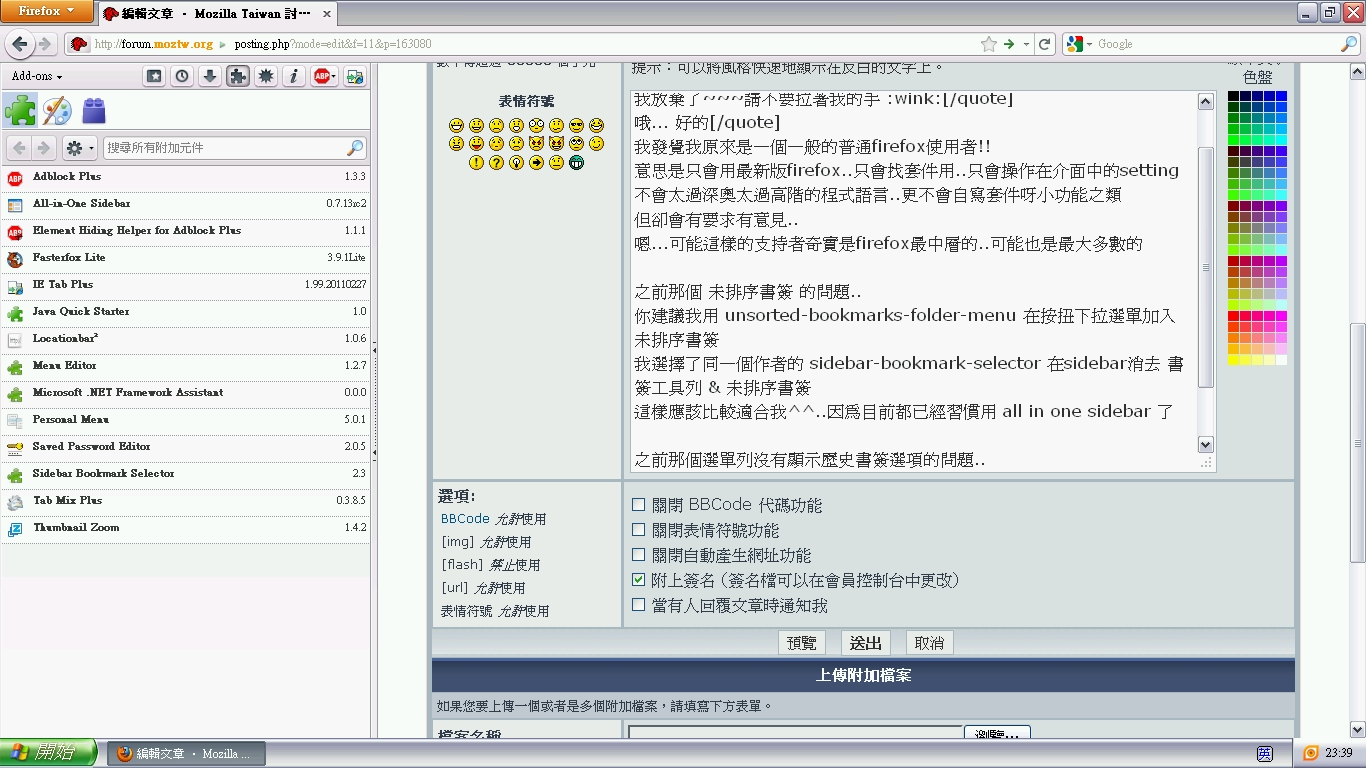Viewport: 1366px width, 768px height.
Task: Open the Add-ons sidebar title dropdown
Action: [x=37, y=76]
